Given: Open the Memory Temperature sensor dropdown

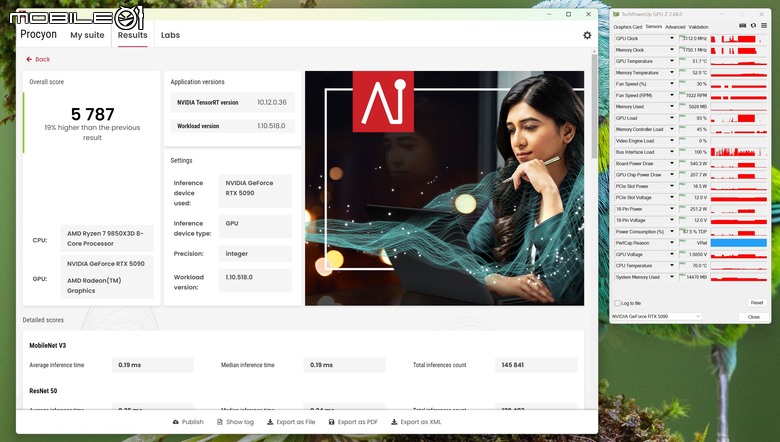Looking at the screenshot, I should pyautogui.click(x=672, y=73).
